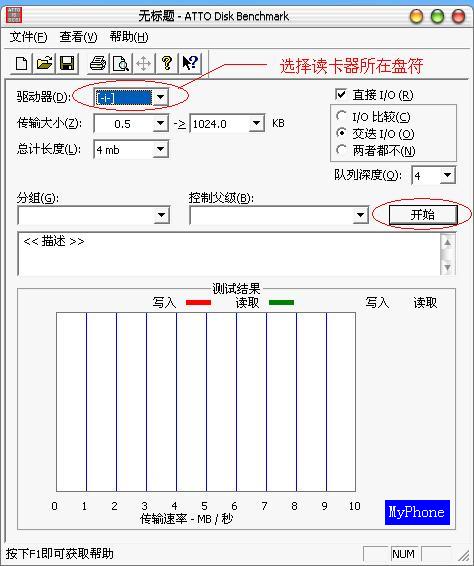Expand the 队列深度(Q) dropdown
This screenshot has width=474, height=566.
coord(448,175)
